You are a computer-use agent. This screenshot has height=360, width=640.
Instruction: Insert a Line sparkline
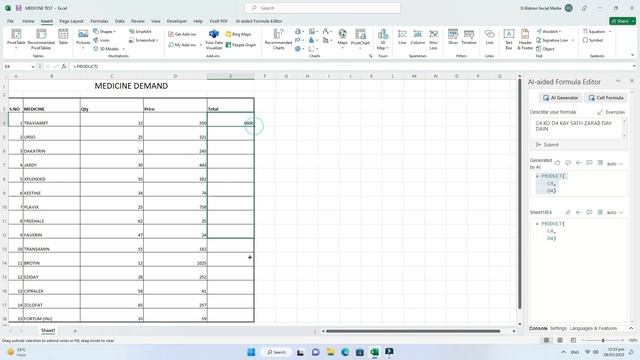(x=402, y=37)
